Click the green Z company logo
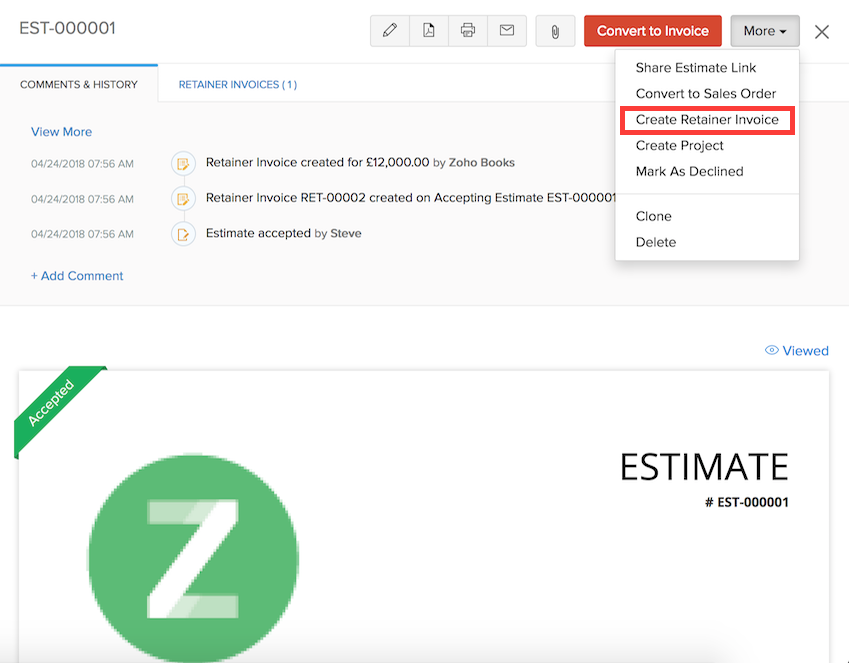849x663 pixels. pos(193,558)
